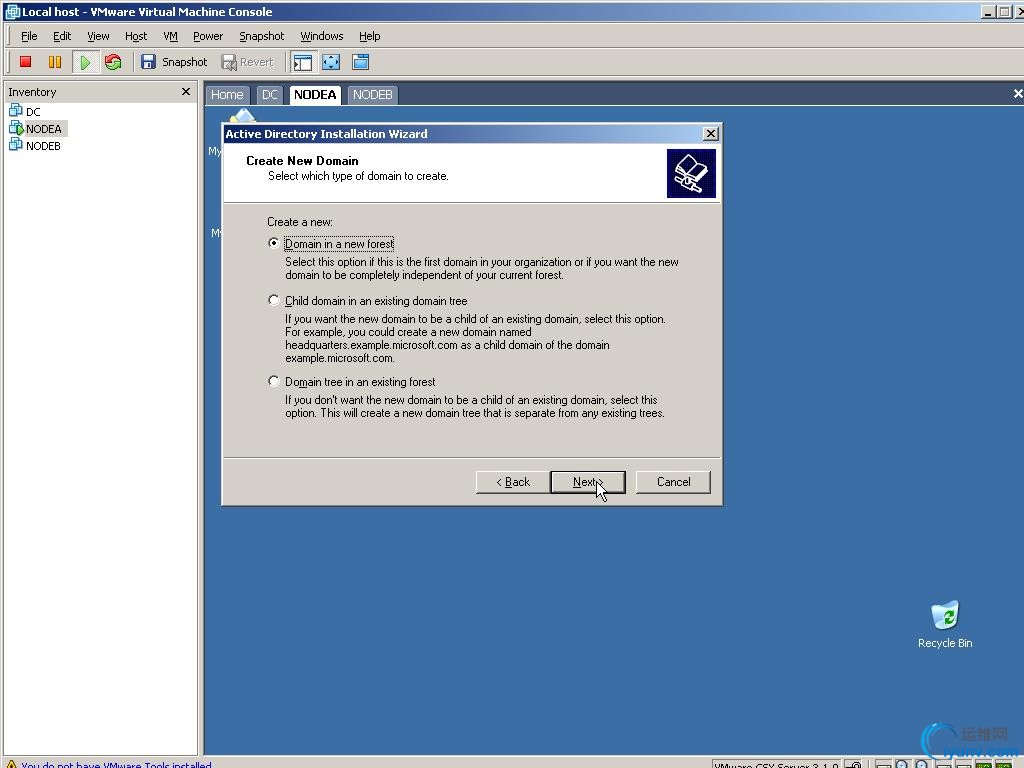Toggle the inventory view toolbar icon

[x=302, y=62]
